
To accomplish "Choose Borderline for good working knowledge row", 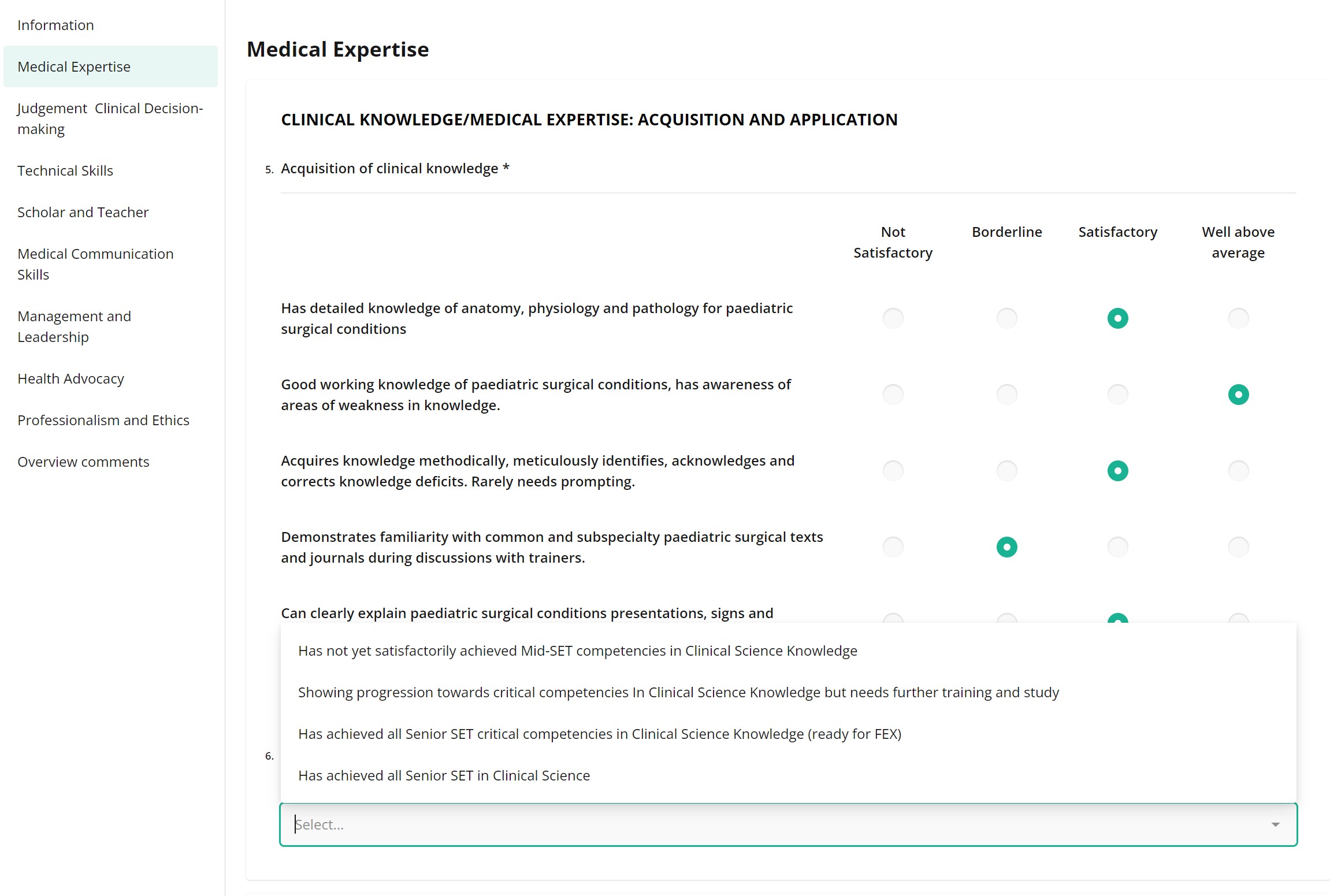I will tap(1006, 395).
